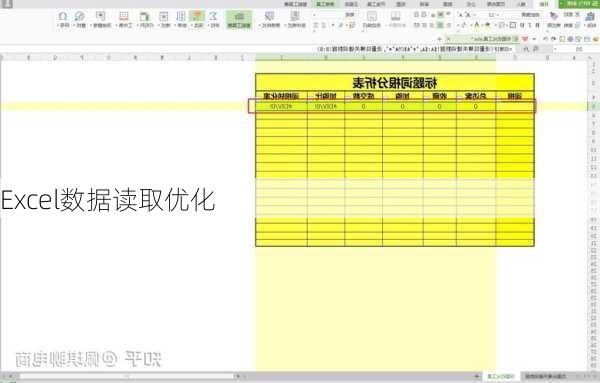
Task: Open the green WPS application menu button
Action: pos(579,4)
